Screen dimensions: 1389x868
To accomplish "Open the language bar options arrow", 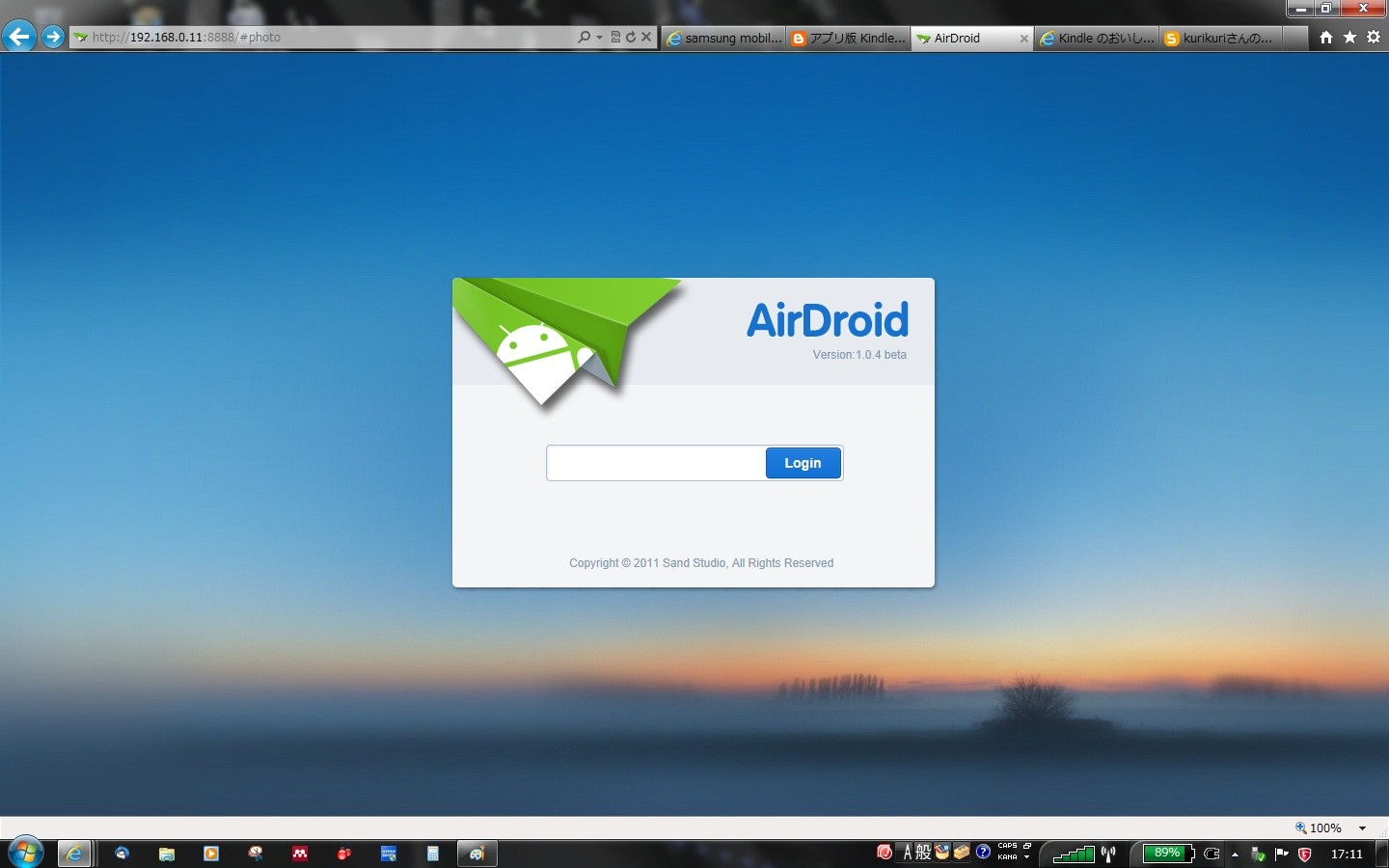I will (1027, 857).
